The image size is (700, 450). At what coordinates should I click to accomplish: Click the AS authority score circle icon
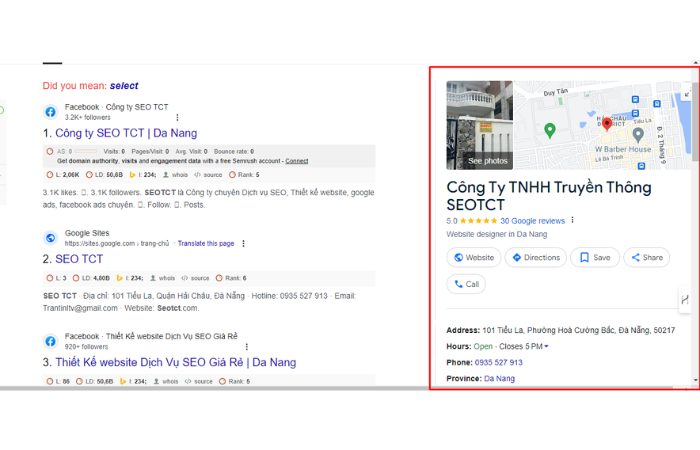click(50, 151)
